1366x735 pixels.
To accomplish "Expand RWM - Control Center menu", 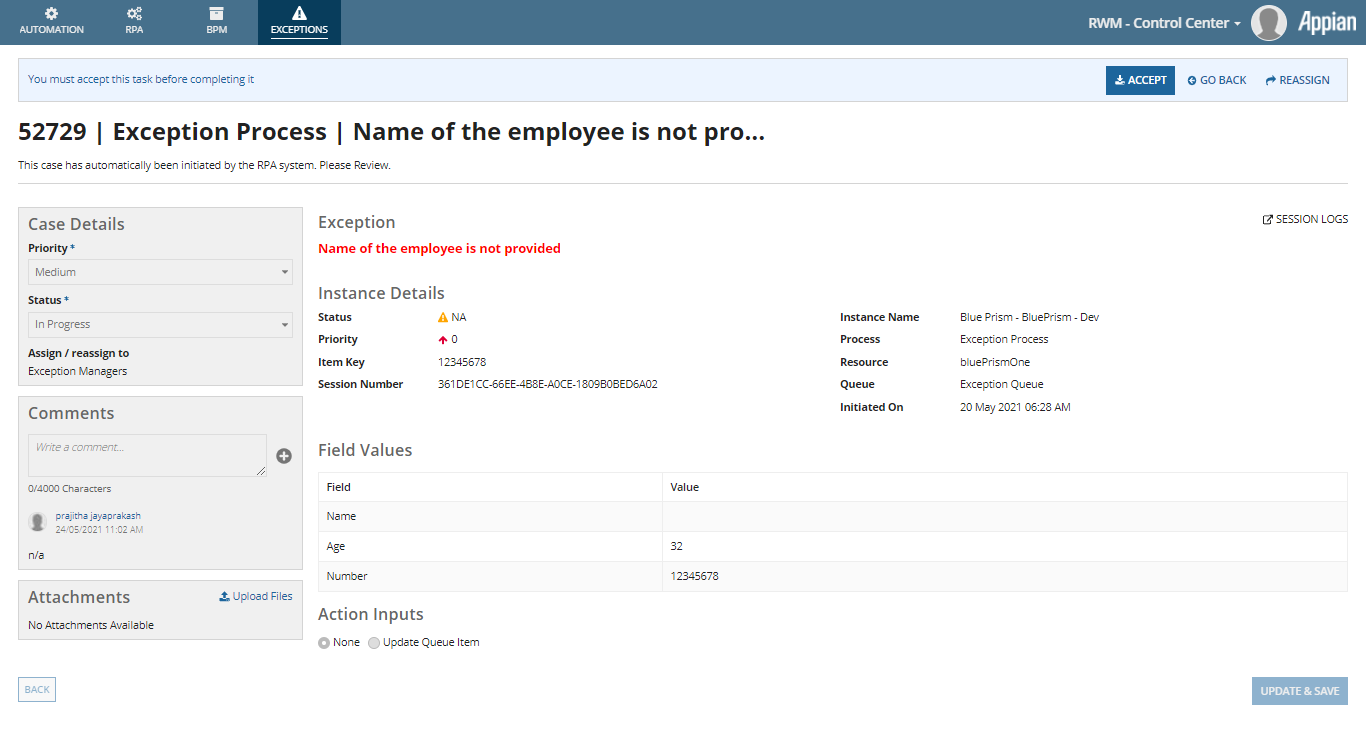I will [x=1164, y=23].
